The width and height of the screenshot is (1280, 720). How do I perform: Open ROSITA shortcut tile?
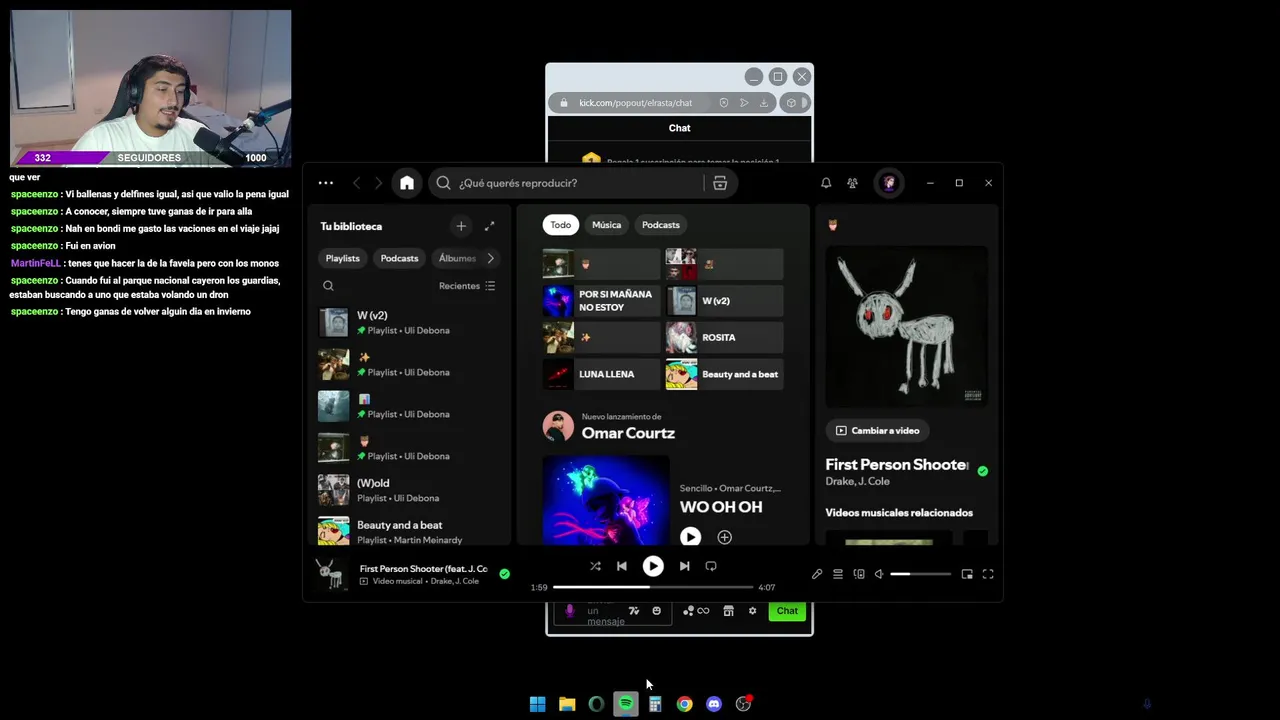tap(725, 337)
